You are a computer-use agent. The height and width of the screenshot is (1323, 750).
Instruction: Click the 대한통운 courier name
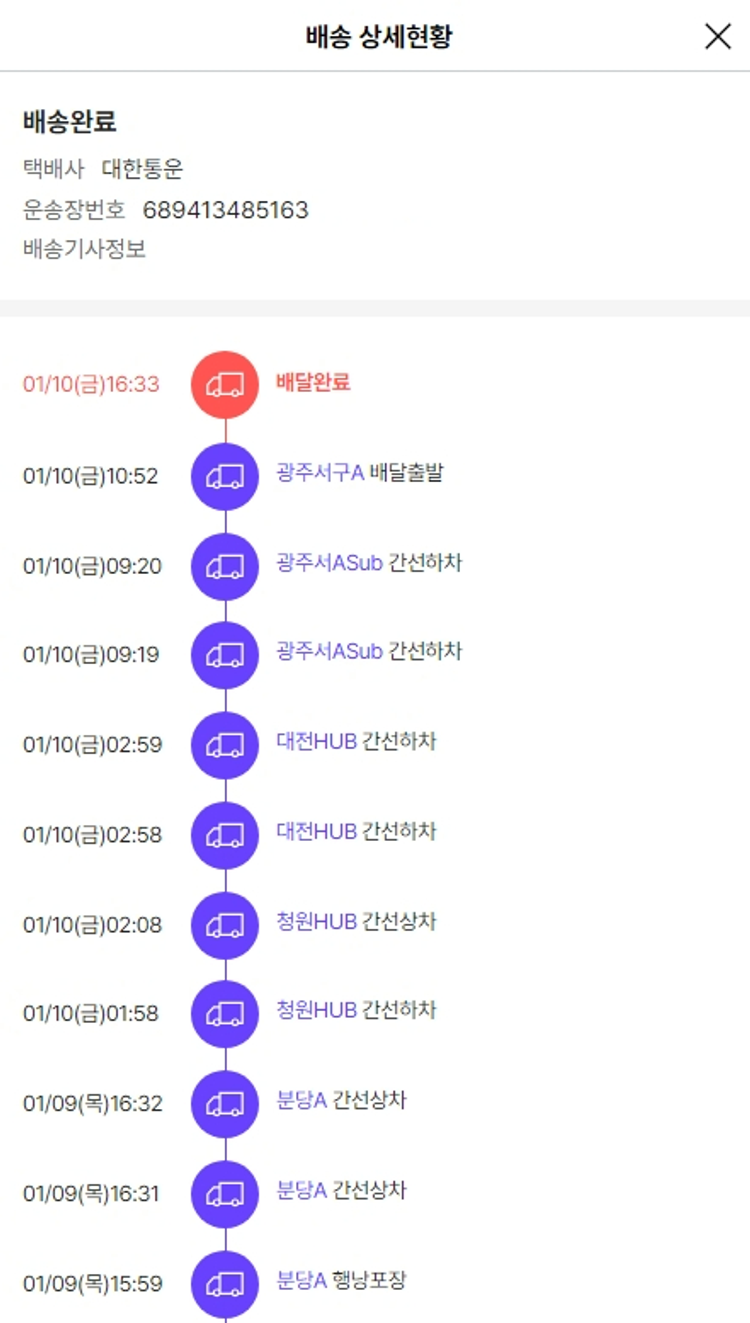(x=142, y=169)
